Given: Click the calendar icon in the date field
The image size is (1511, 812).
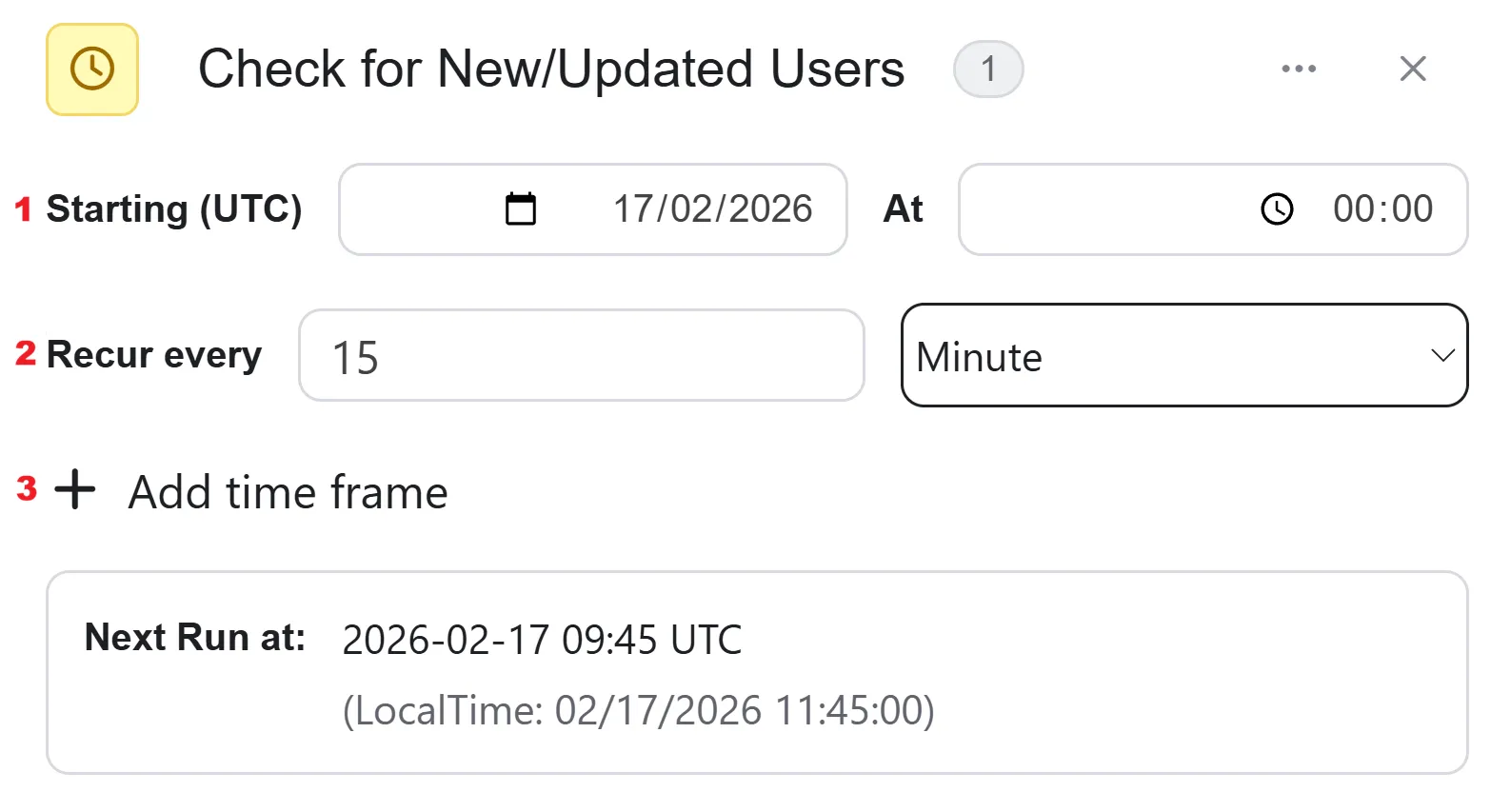Looking at the screenshot, I should point(521,209).
